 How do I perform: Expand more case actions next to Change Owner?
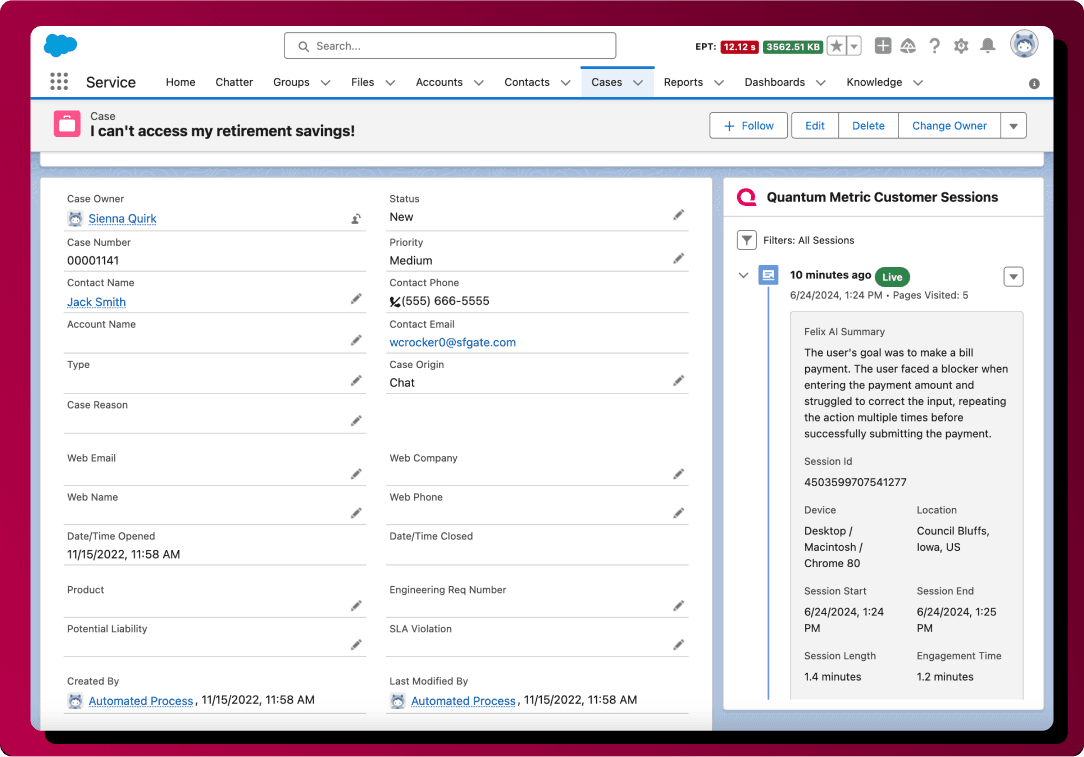tap(1013, 126)
